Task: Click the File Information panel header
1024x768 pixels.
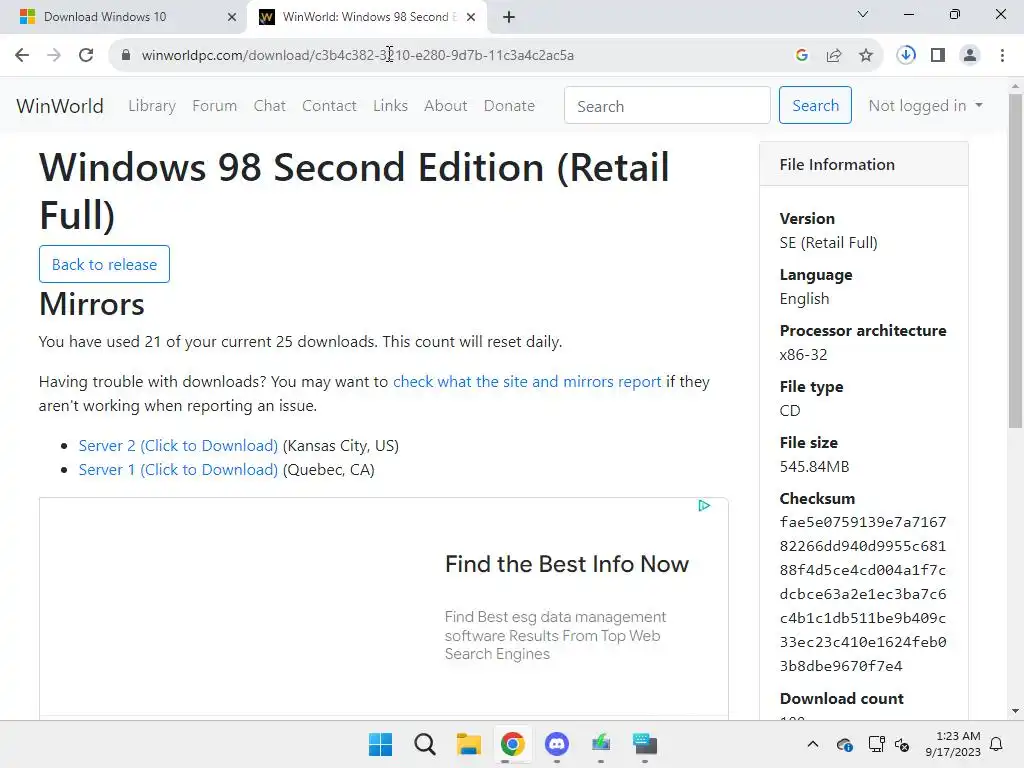Action: 863,164
